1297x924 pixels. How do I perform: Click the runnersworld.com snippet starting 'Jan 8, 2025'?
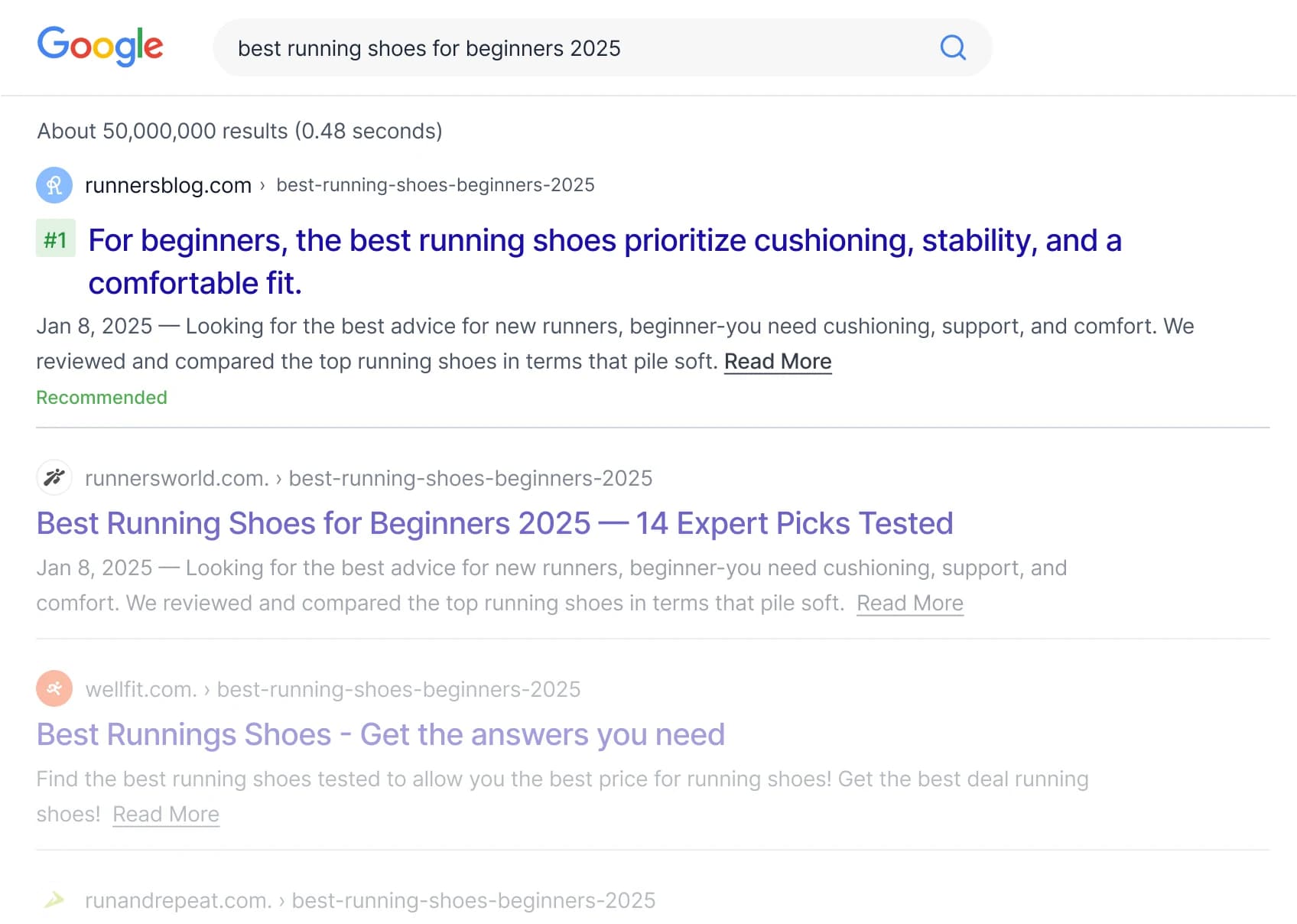tap(551, 585)
